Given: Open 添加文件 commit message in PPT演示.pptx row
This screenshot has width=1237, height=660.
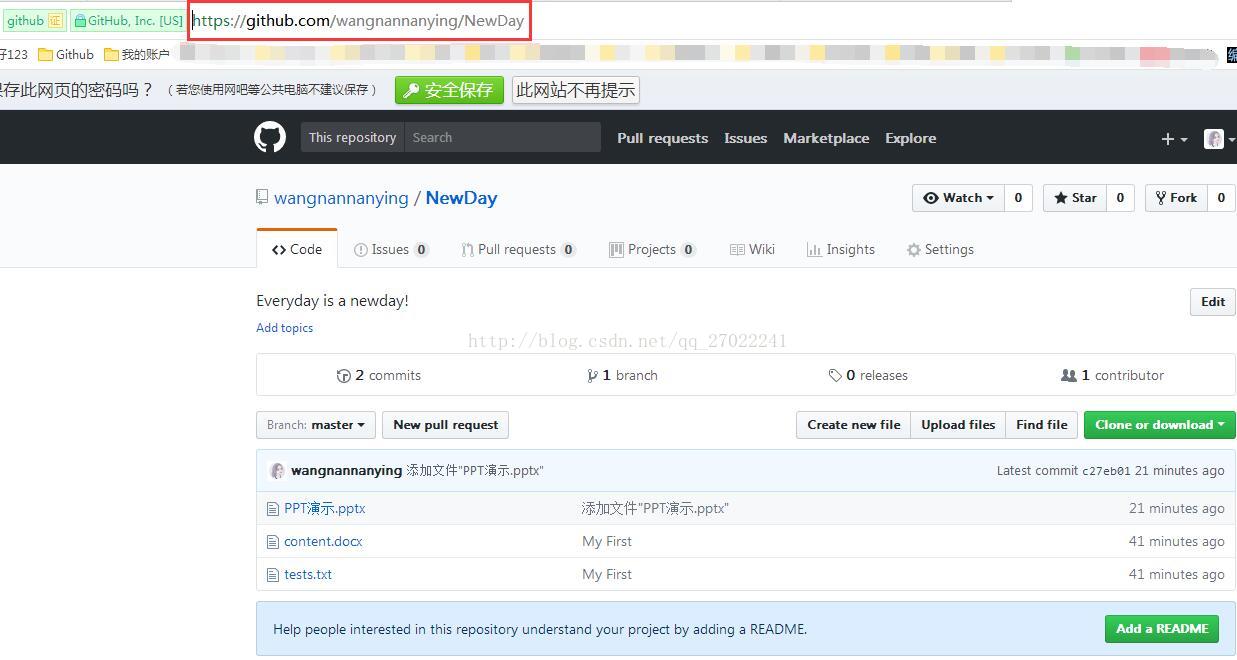Looking at the screenshot, I should pyautogui.click(x=655, y=509).
